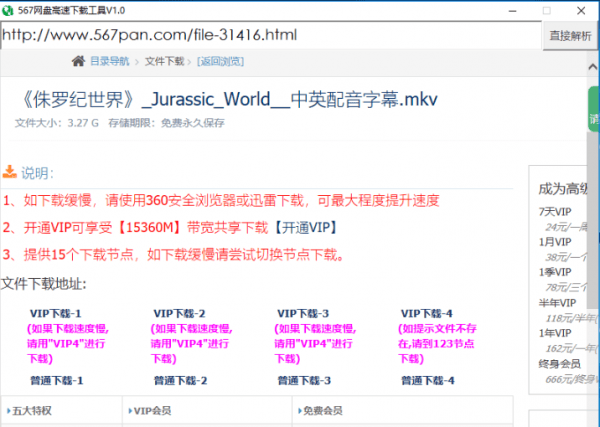Screen dimensions: 600x427
Task: Click 普通下载-4 free download link
Action: tap(427, 381)
